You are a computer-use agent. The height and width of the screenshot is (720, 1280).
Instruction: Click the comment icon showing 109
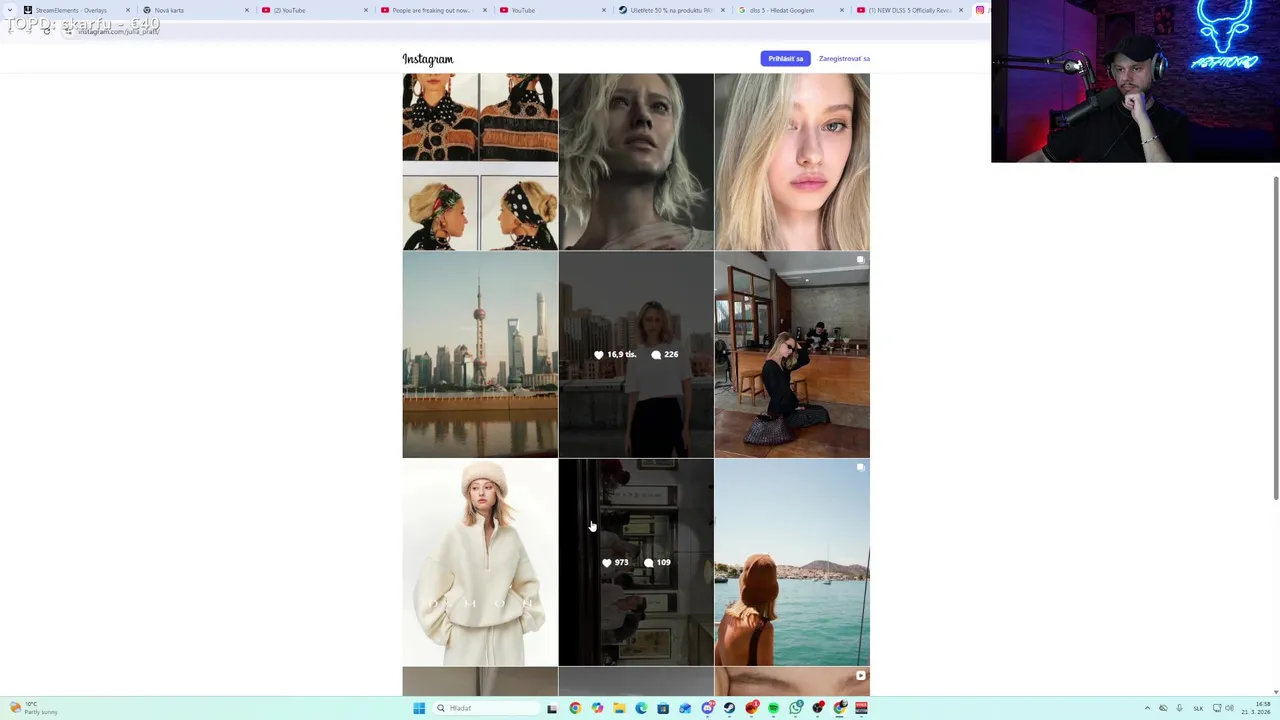pyautogui.click(x=649, y=563)
